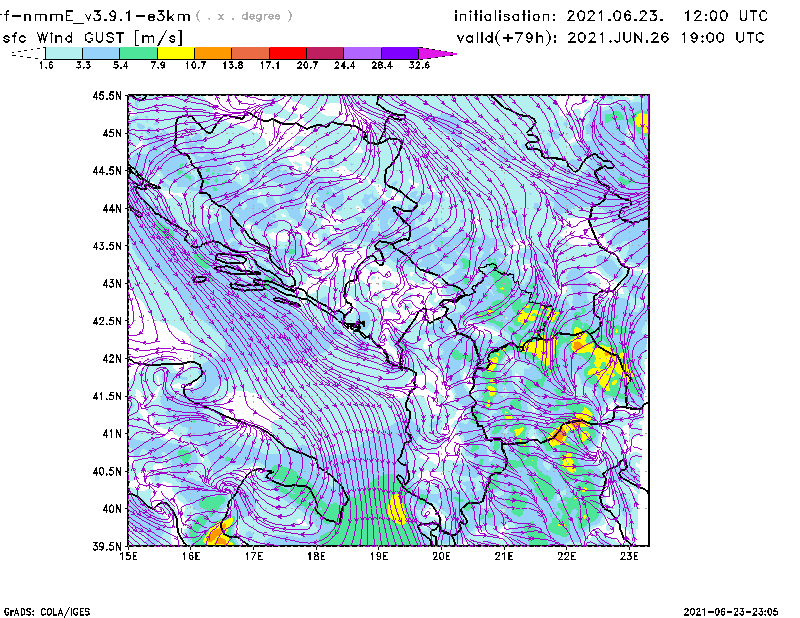Click the '41N' latitude label
This screenshot has height=618, width=800.
point(112,434)
